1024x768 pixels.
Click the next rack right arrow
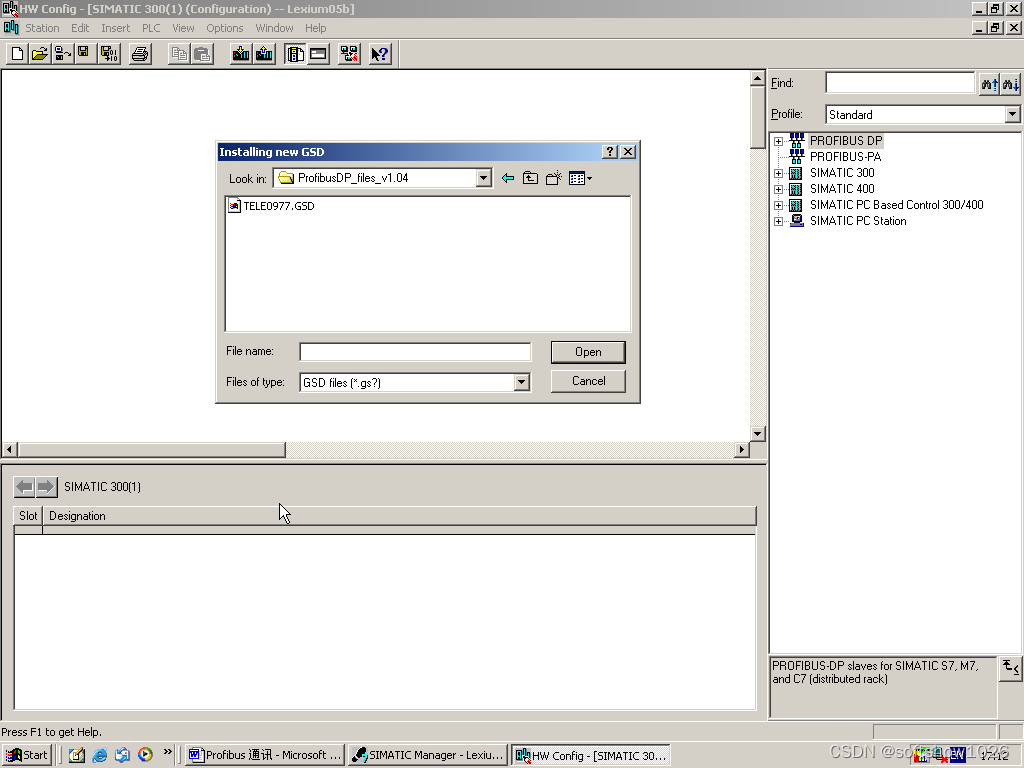click(x=46, y=487)
